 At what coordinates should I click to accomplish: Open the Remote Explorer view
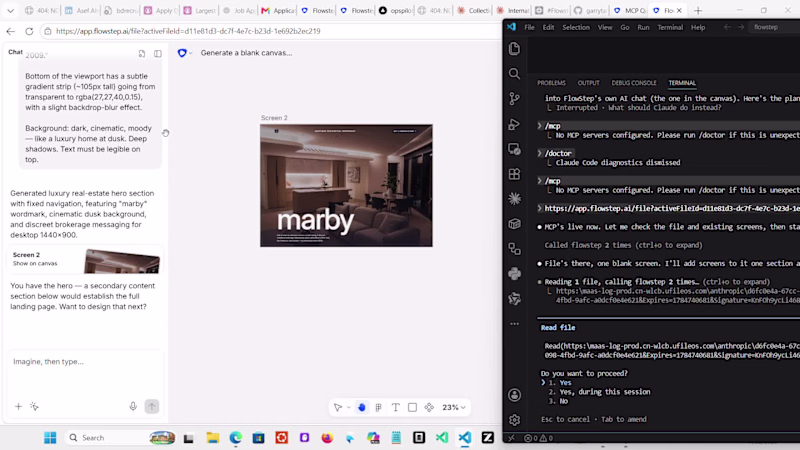514,149
